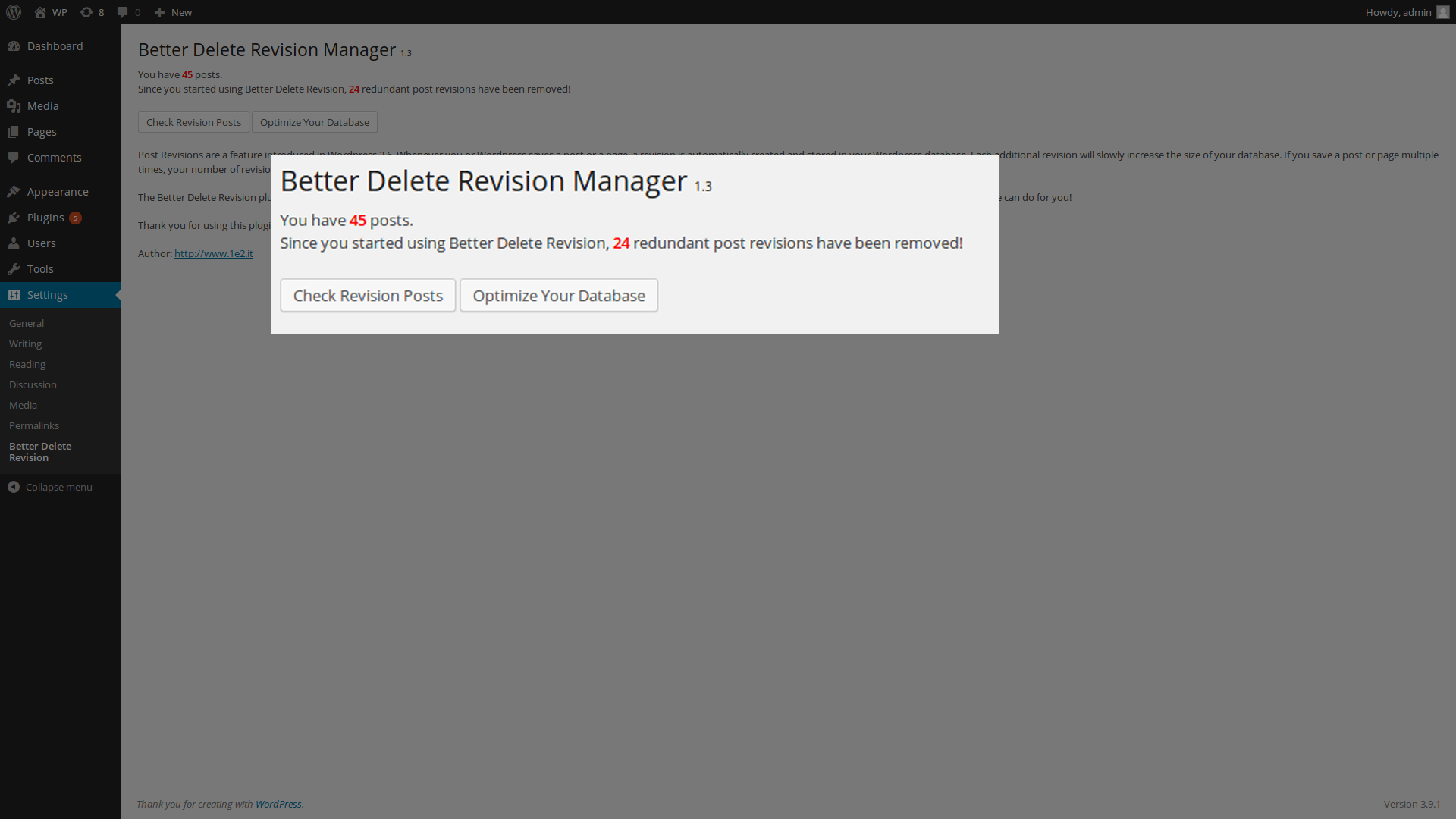Click the Appearance paintbrush icon

[14, 192]
